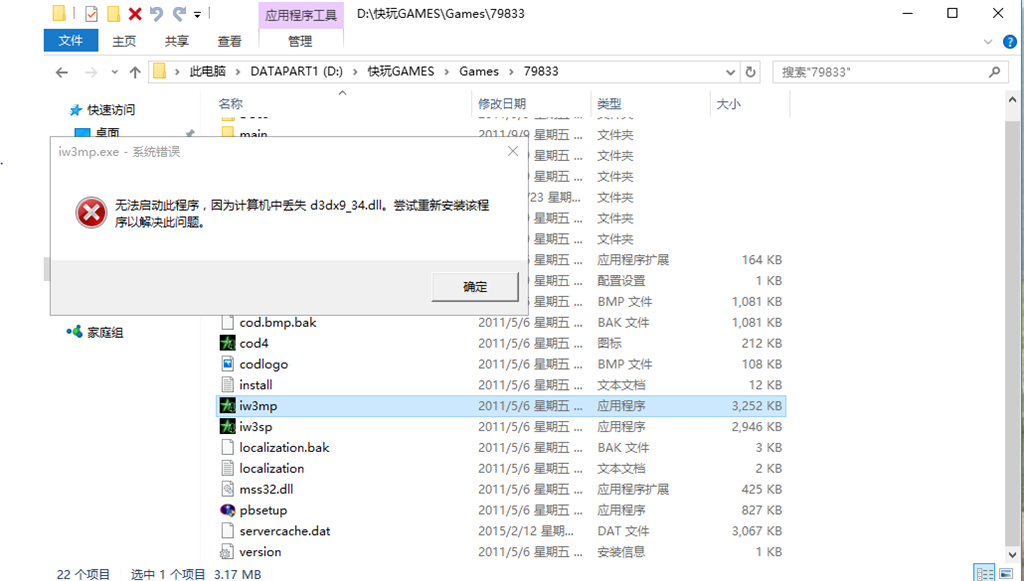This screenshot has width=1024, height=581.
Task: Open the Share (共享) ribbon tab
Action: click(176, 41)
